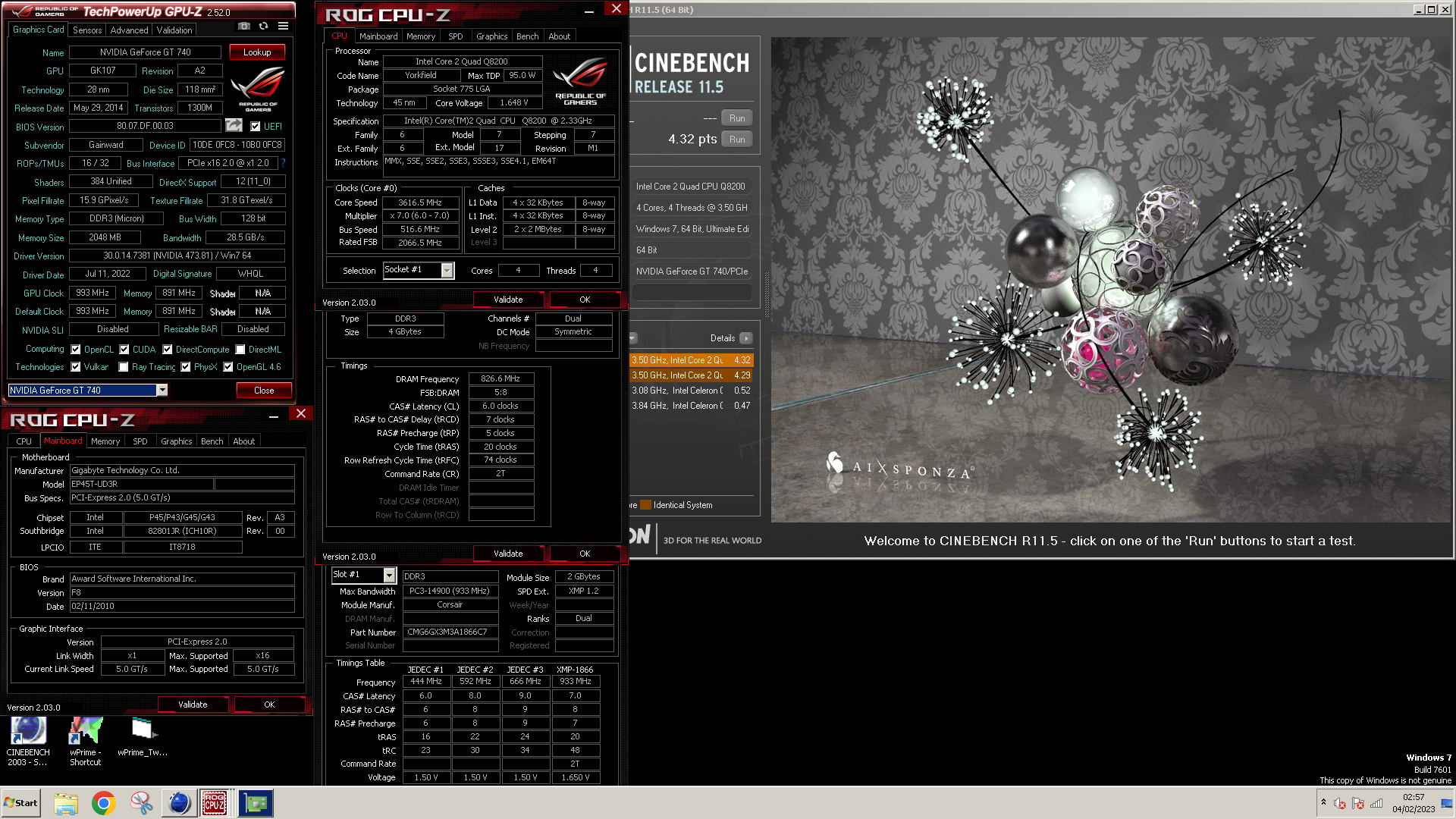Click the Bus Interface question mark icon
The width and height of the screenshot is (1456, 819).
283,163
